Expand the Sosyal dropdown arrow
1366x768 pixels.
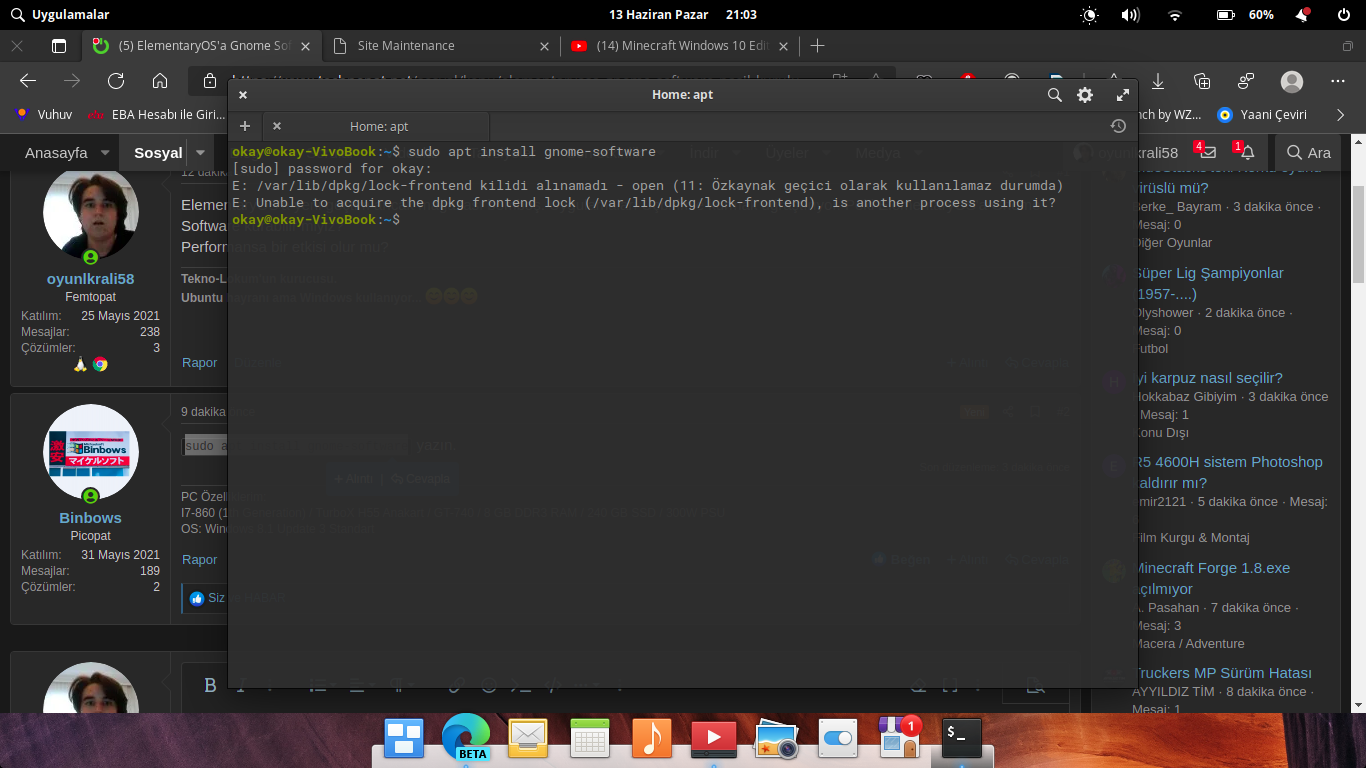pyautogui.click(x=200, y=153)
